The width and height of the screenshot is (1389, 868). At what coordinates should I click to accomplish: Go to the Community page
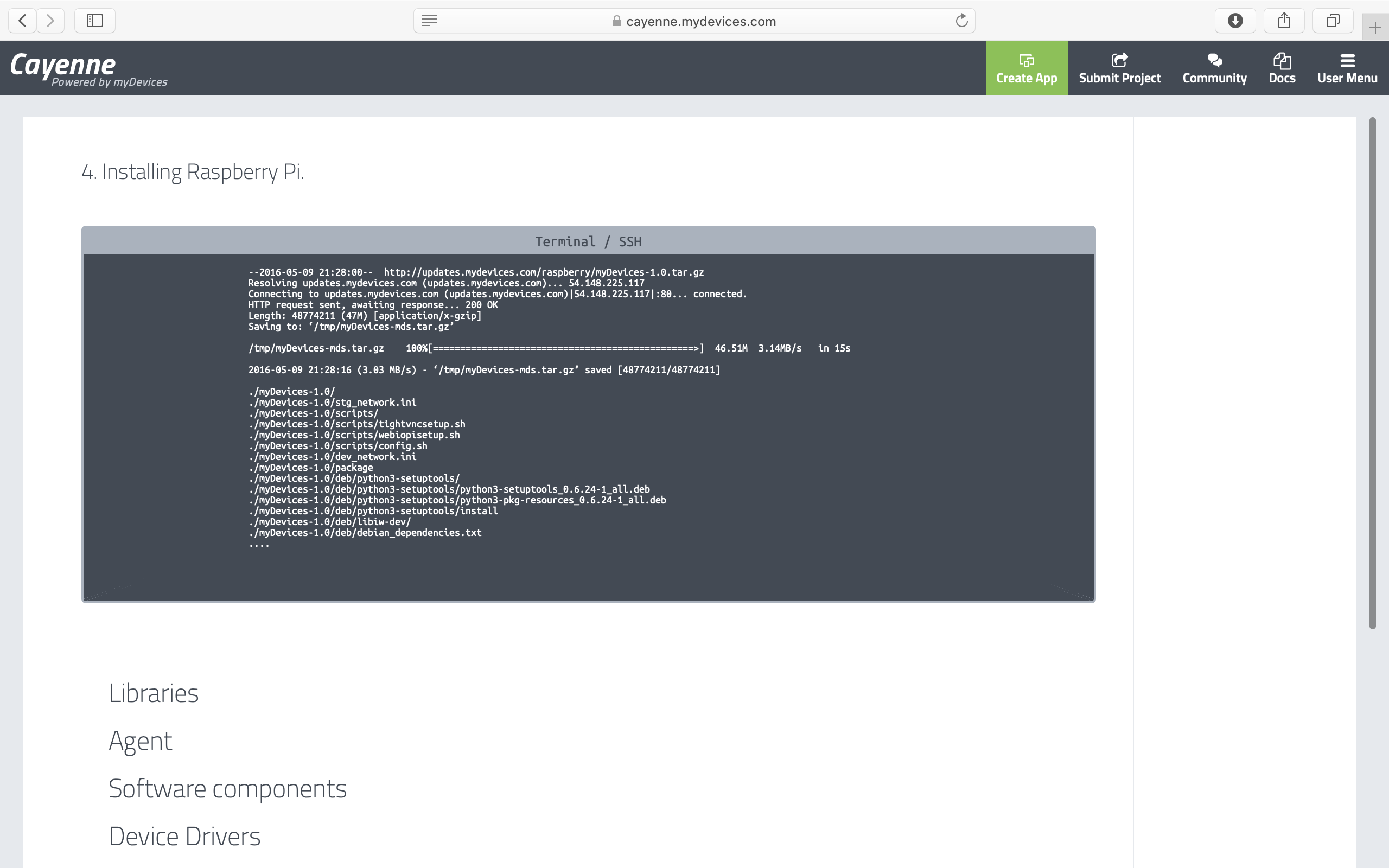click(1214, 68)
